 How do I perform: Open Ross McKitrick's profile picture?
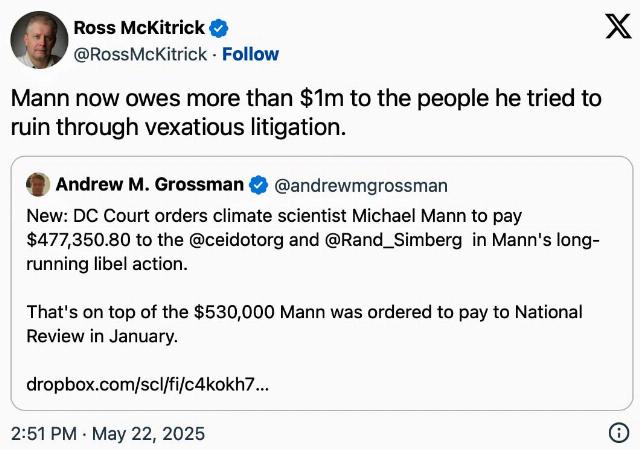tap(39, 40)
